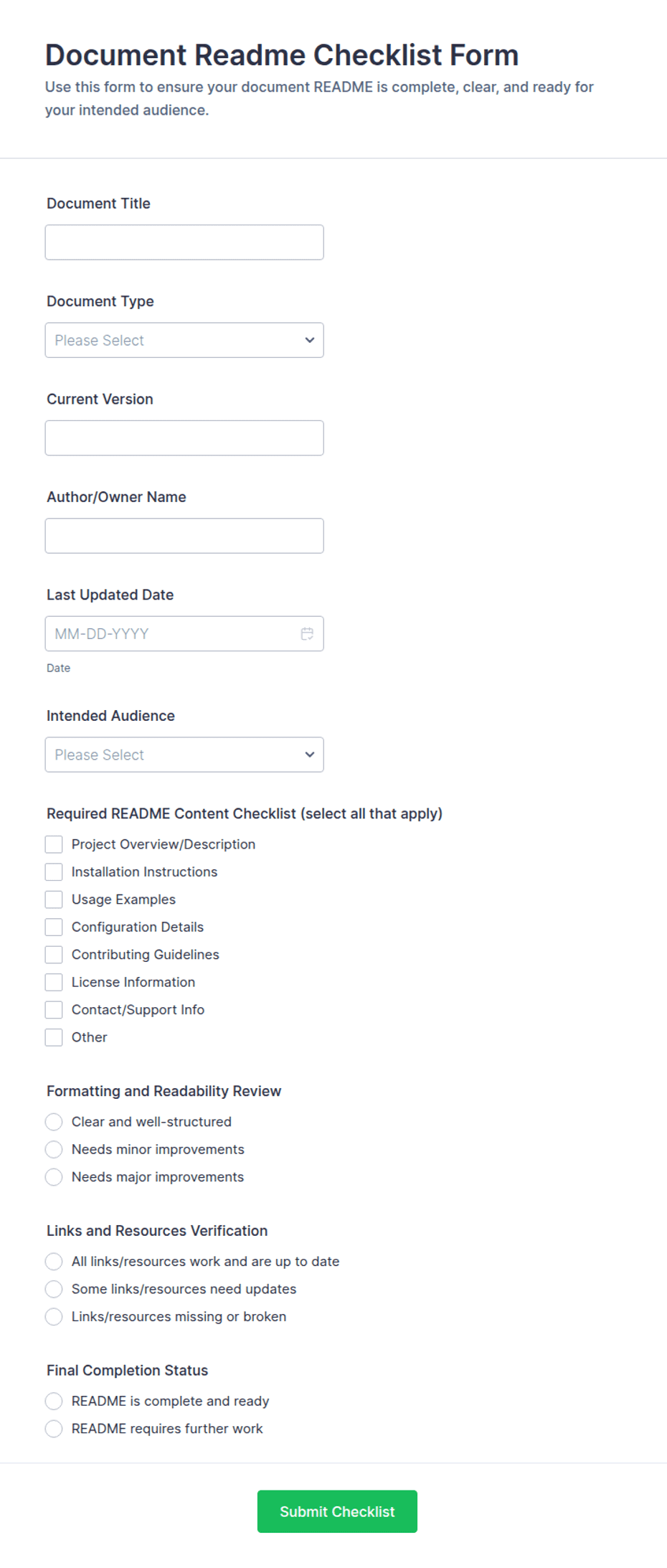This screenshot has height=1568, width=667.
Task: Open the calendar date picker icon
Action: pyautogui.click(x=307, y=633)
